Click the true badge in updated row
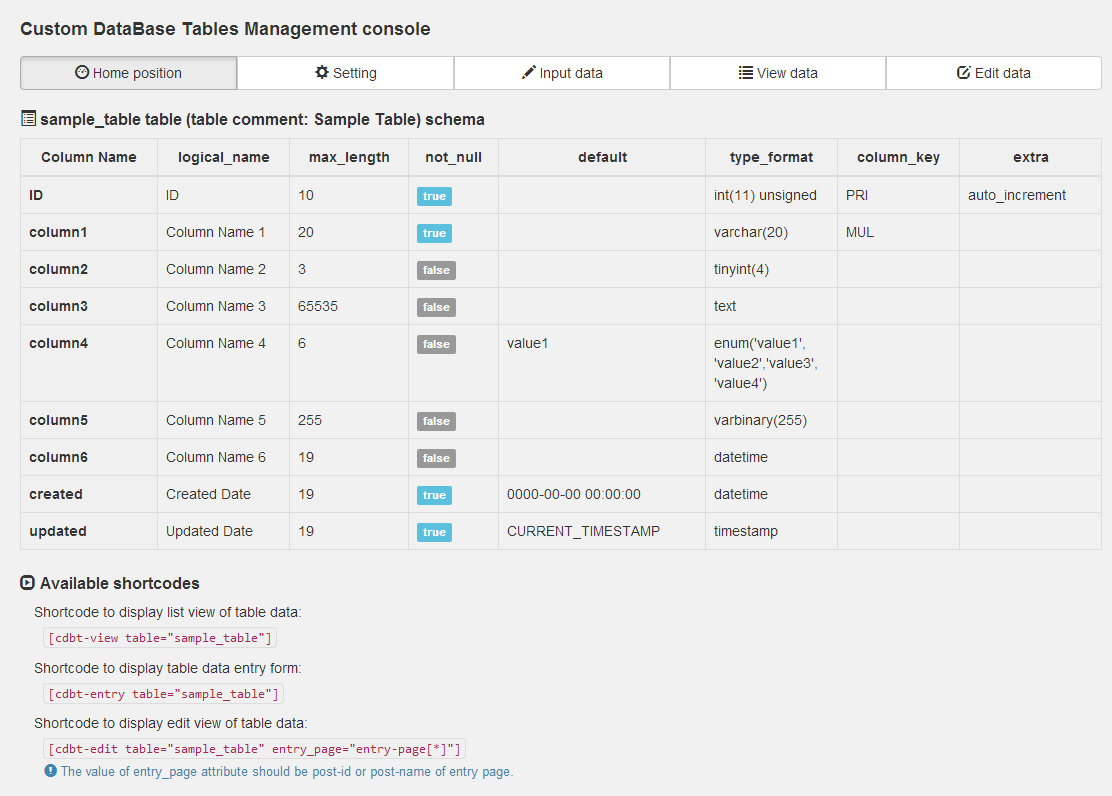 click(434, 532)
